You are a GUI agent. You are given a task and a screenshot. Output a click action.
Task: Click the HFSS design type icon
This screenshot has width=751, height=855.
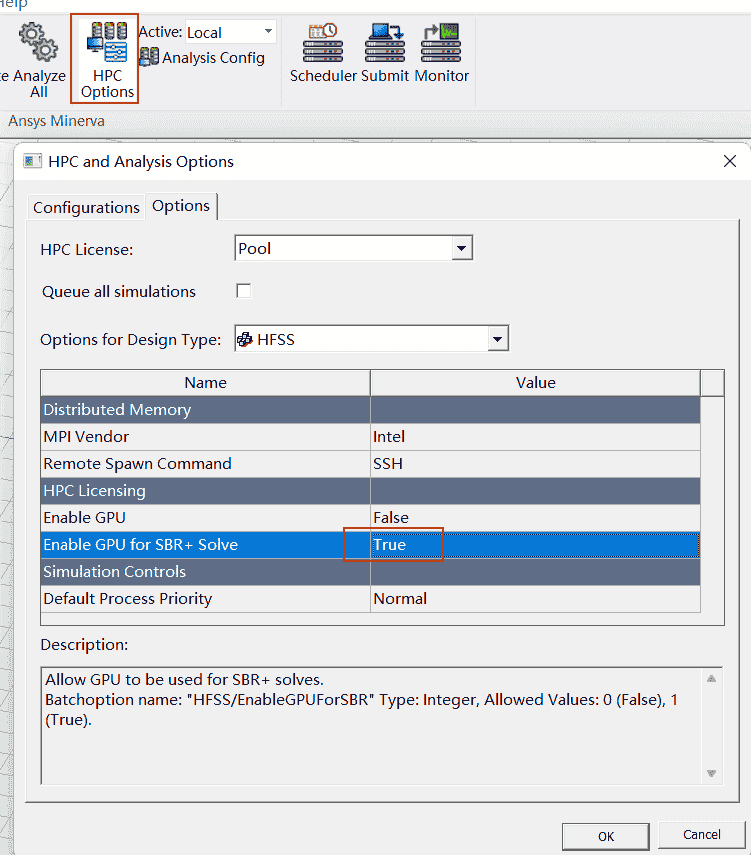point(245,339)
